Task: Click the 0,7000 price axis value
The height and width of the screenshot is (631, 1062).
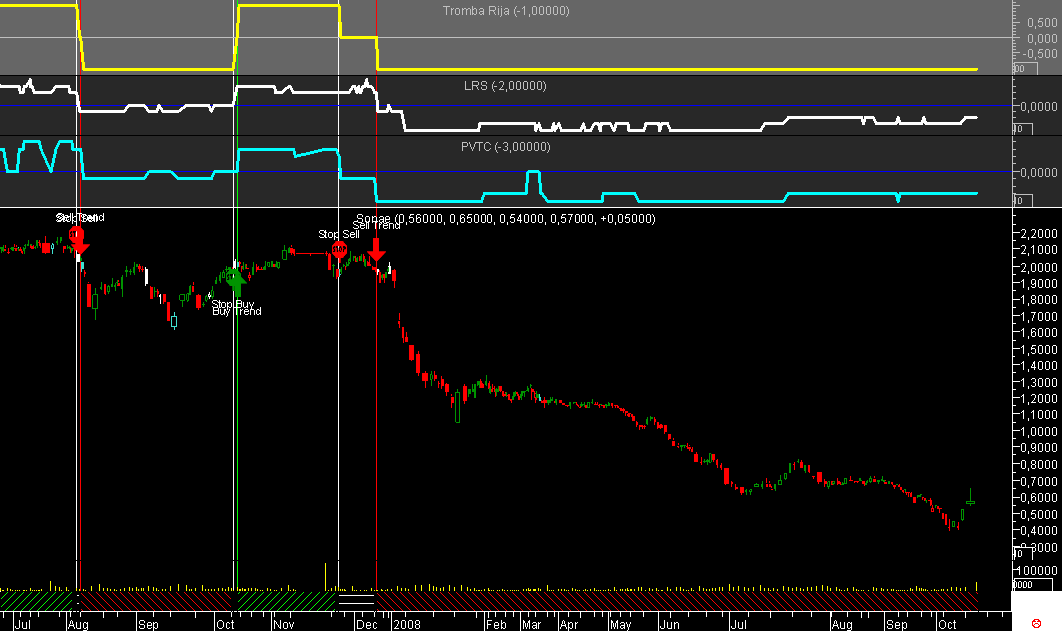Action: (1039, 481)
